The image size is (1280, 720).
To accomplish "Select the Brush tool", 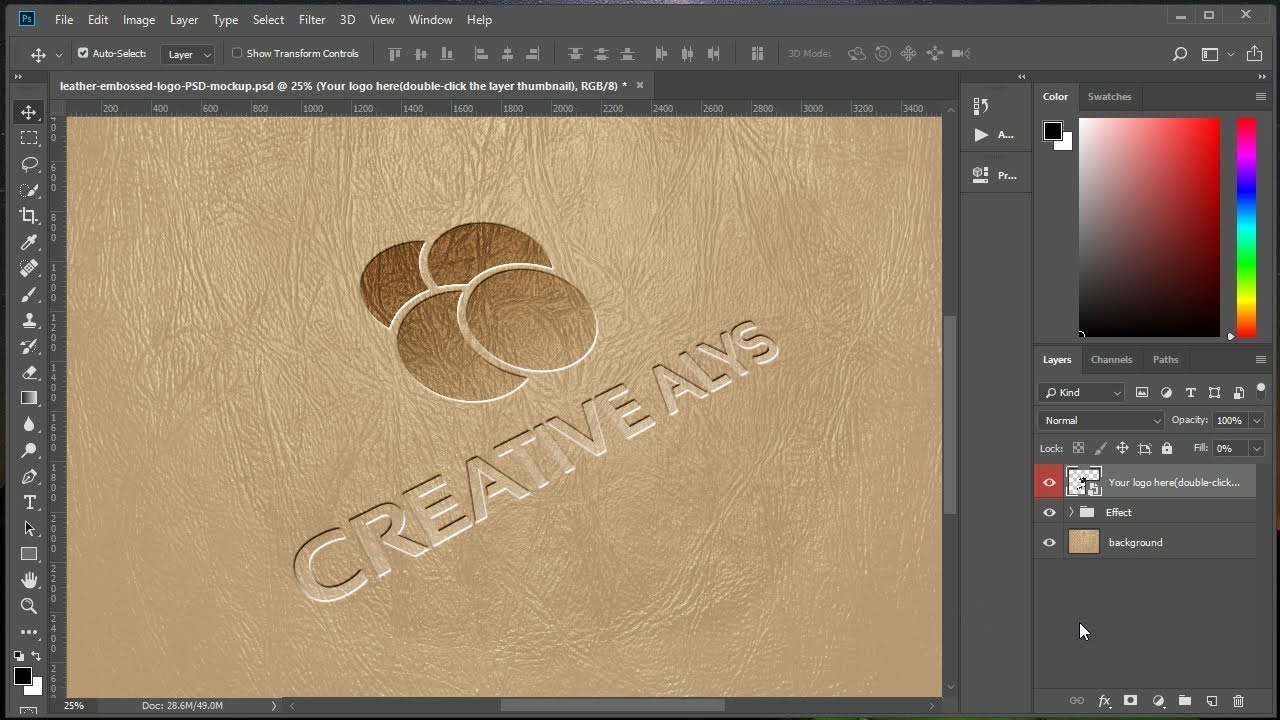I will pos(29,294).
